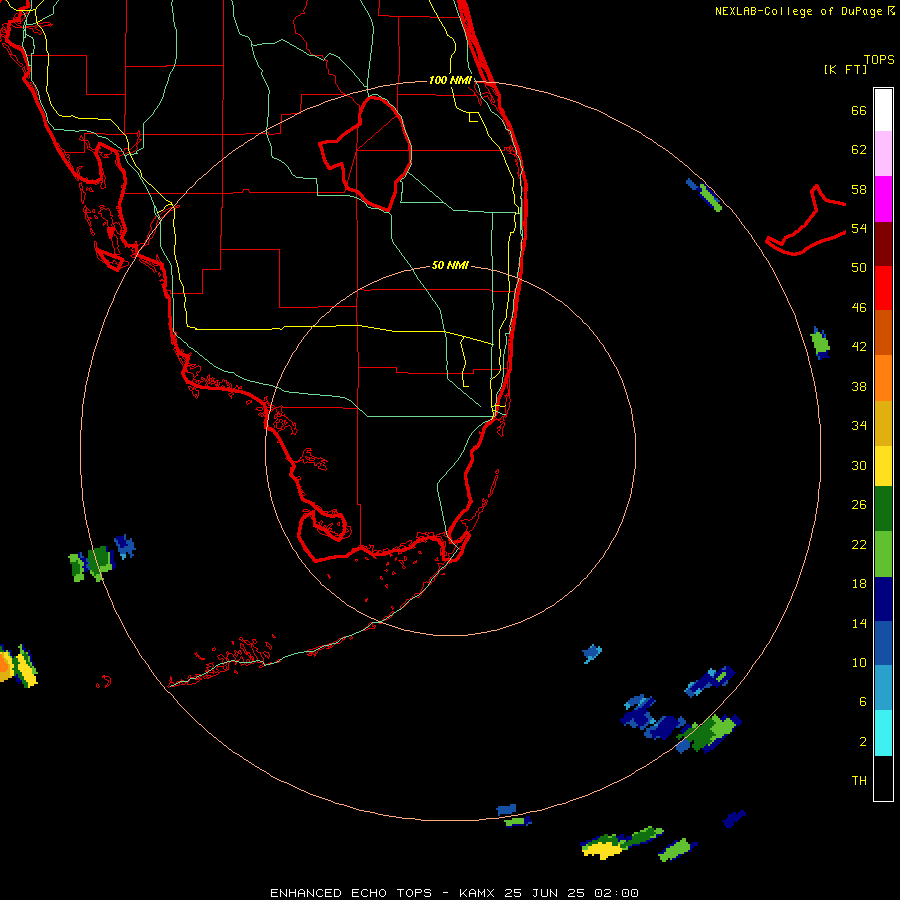Click the medium blue 10-14 kft swatch
Image resolution: width=900 pixels, height=900 pixels.
(x=883, y=643)
